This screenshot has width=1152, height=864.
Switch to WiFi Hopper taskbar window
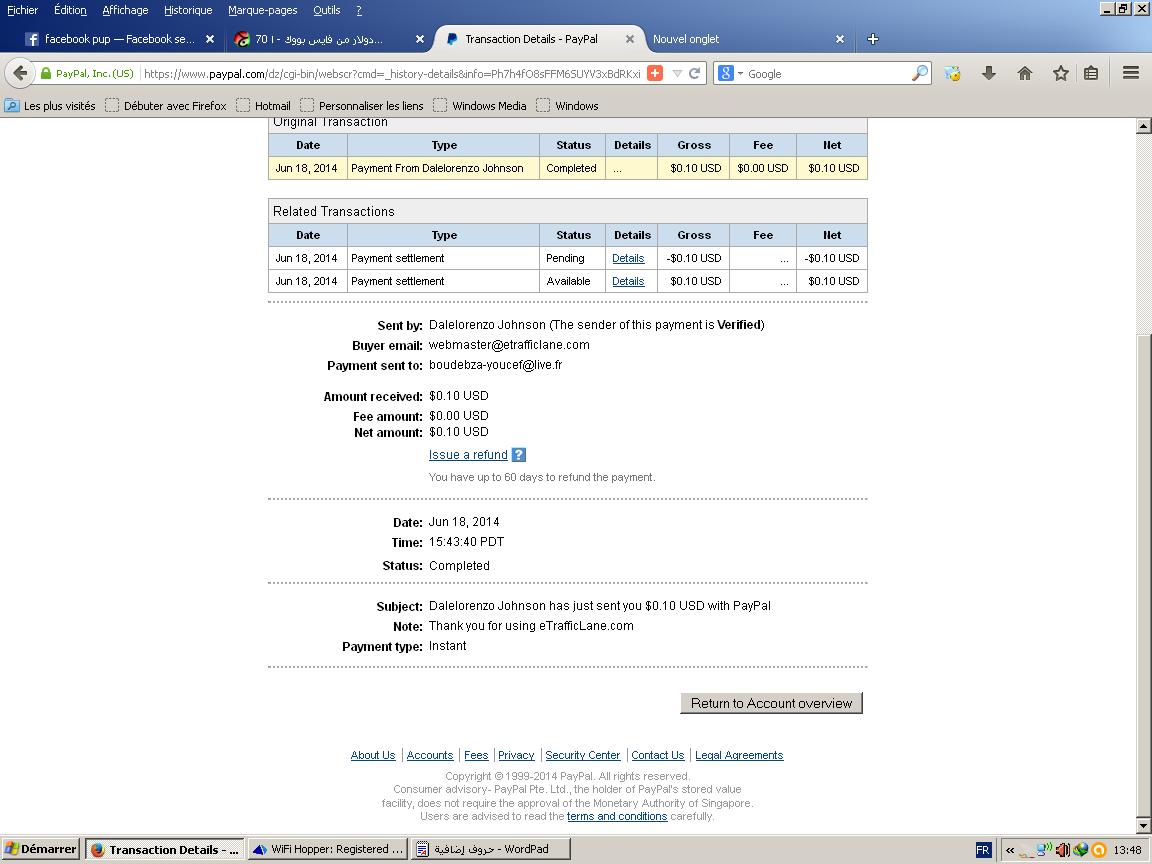[x=328, y=849]
